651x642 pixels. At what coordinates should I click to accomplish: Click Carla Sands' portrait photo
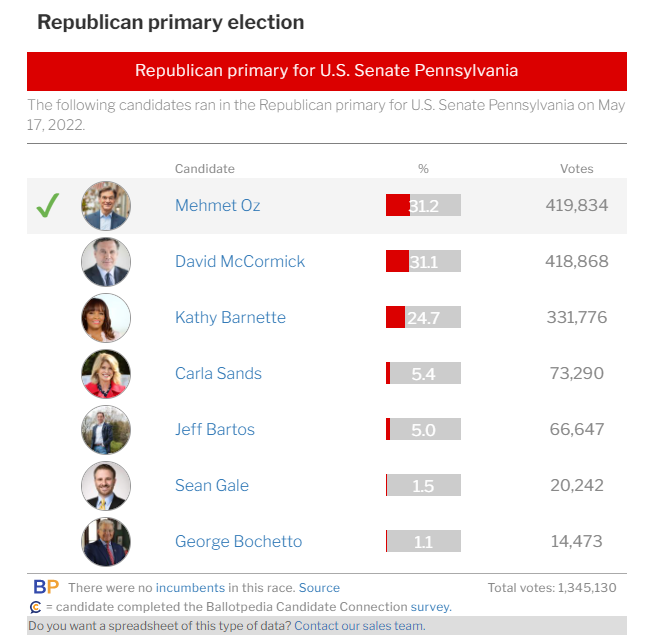tap(106, 374)
